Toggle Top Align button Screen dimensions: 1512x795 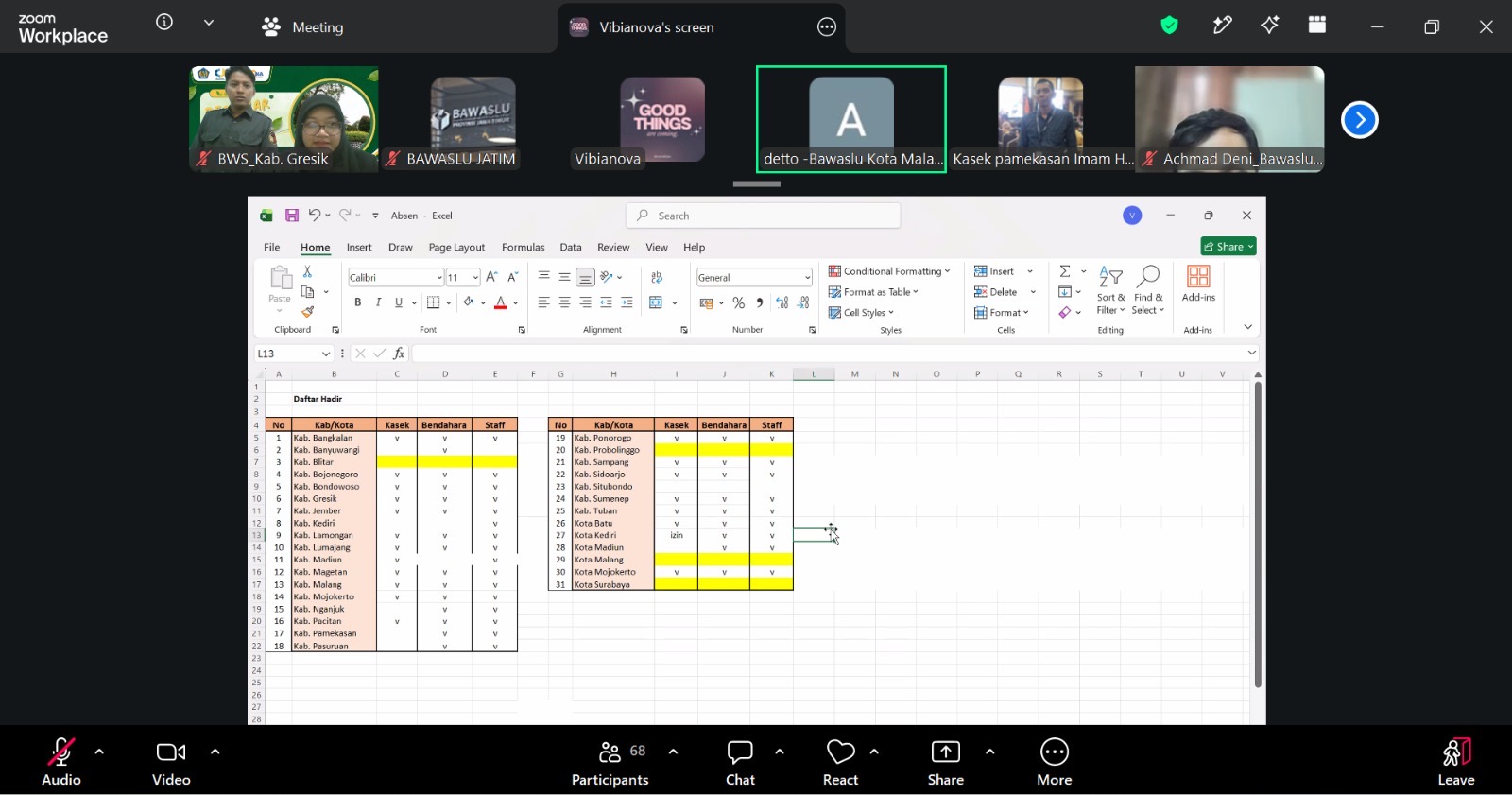(543, 277)
